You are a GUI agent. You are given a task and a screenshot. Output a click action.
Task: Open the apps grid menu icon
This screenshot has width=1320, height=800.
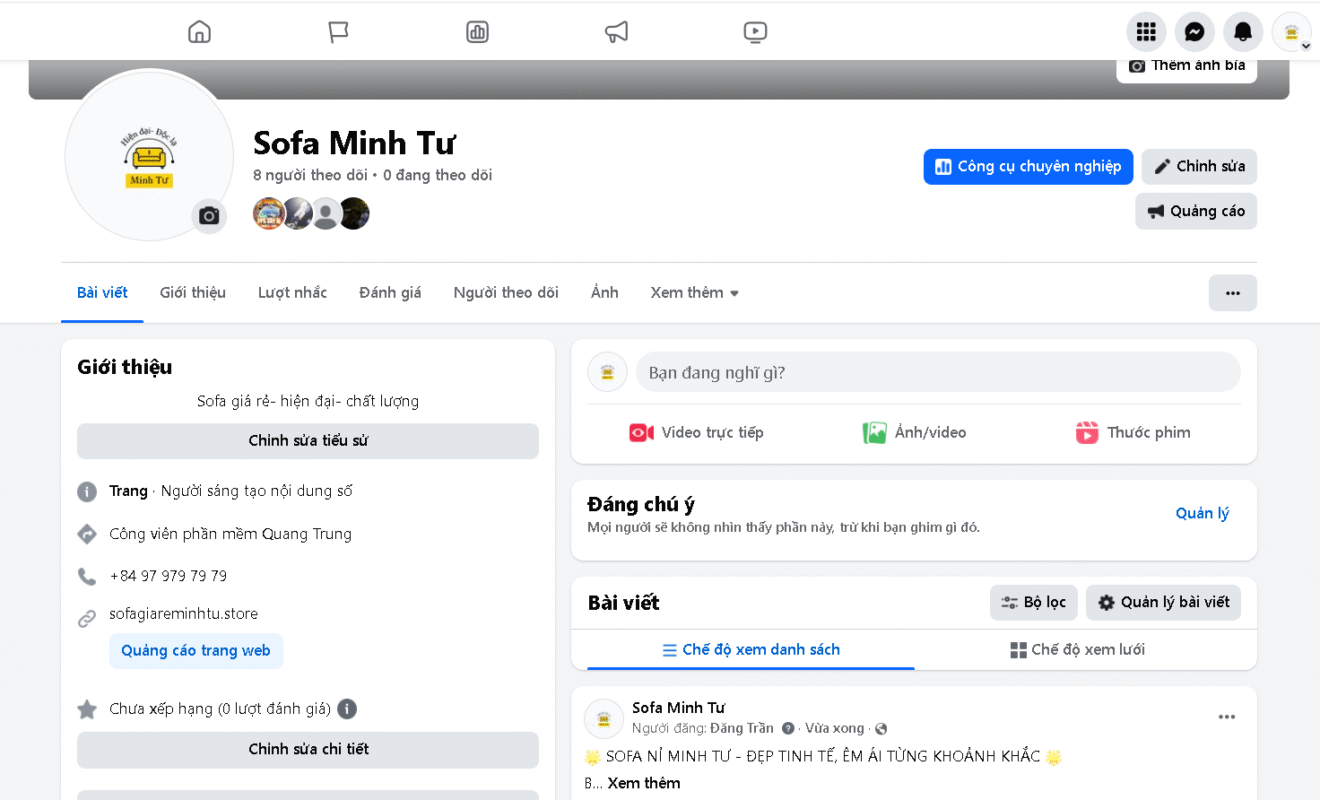coord(1146,32)
